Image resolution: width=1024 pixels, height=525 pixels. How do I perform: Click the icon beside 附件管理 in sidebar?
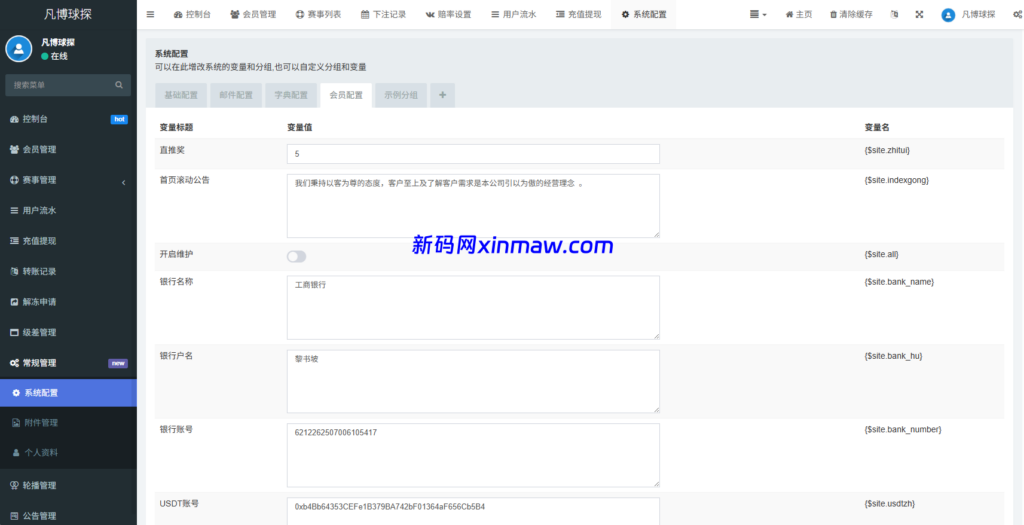(x=16, y=422)
